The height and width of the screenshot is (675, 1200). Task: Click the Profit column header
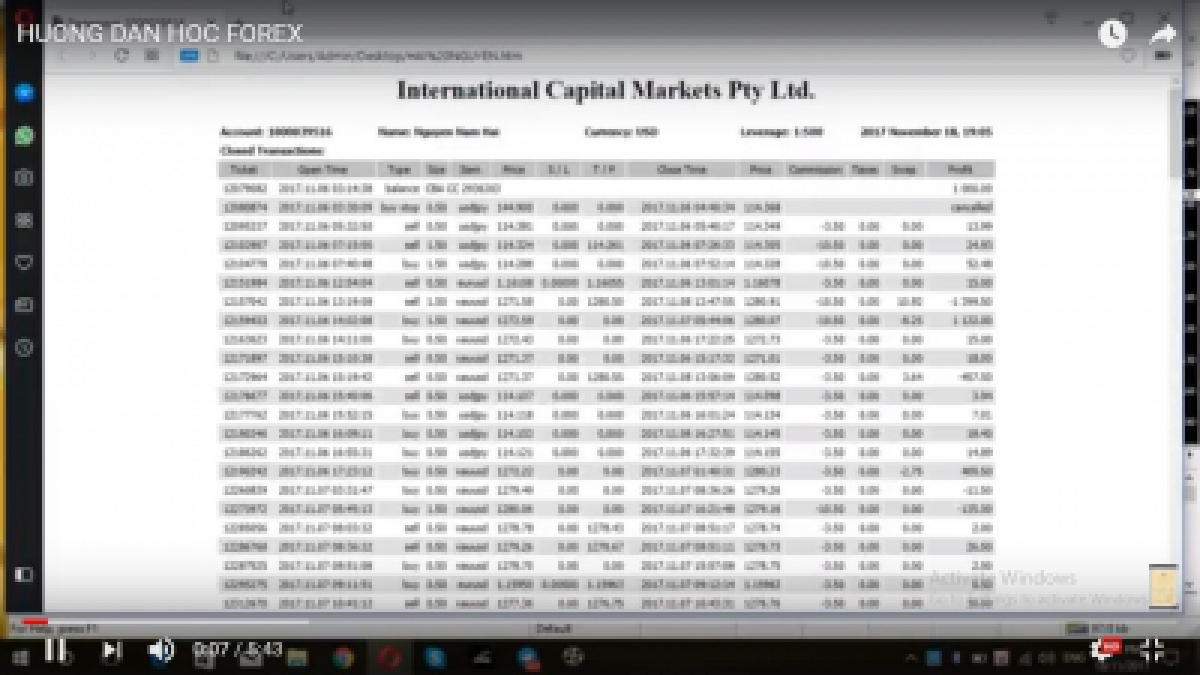coord(960,169)
